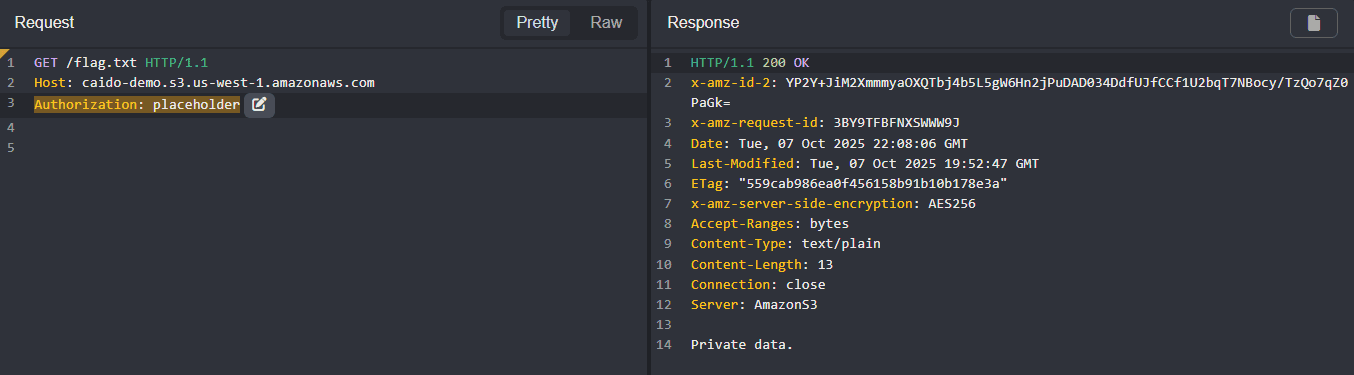This screenshot has width=1354, height=375.
Task: Click the /flag.txt path in request
Action: coord(101,62)
